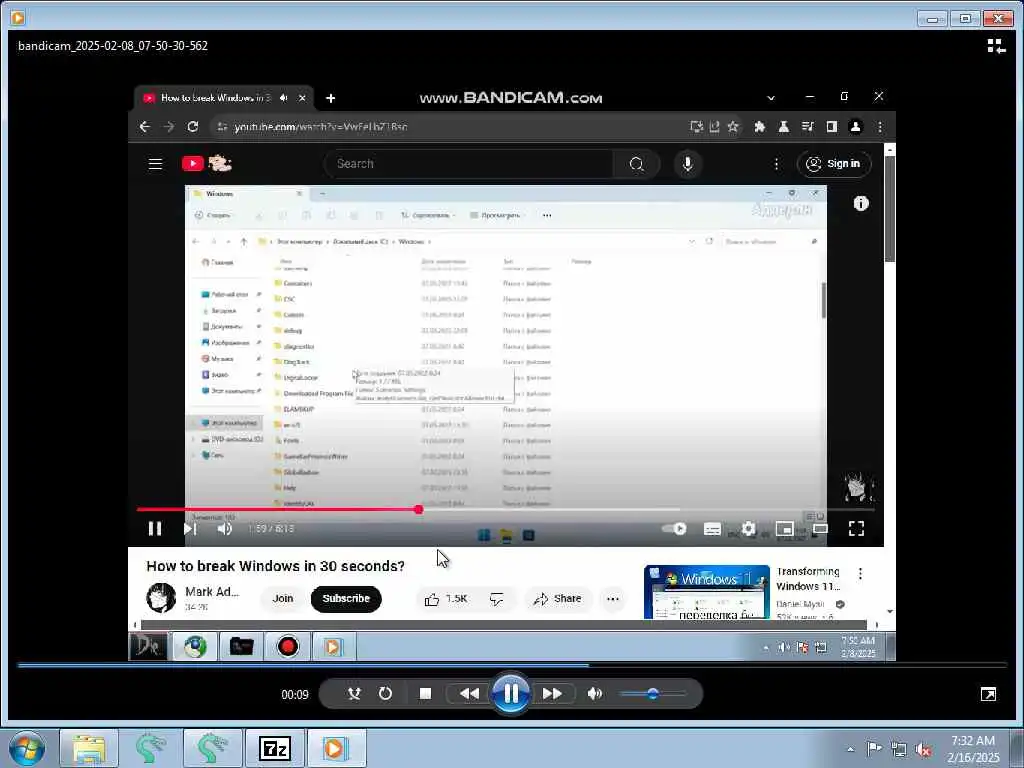Image resolution: width=1024 pixels, height=768 pixels.
Task: Stop playback with Media Player stop button
Action: [x=425, y=694]
